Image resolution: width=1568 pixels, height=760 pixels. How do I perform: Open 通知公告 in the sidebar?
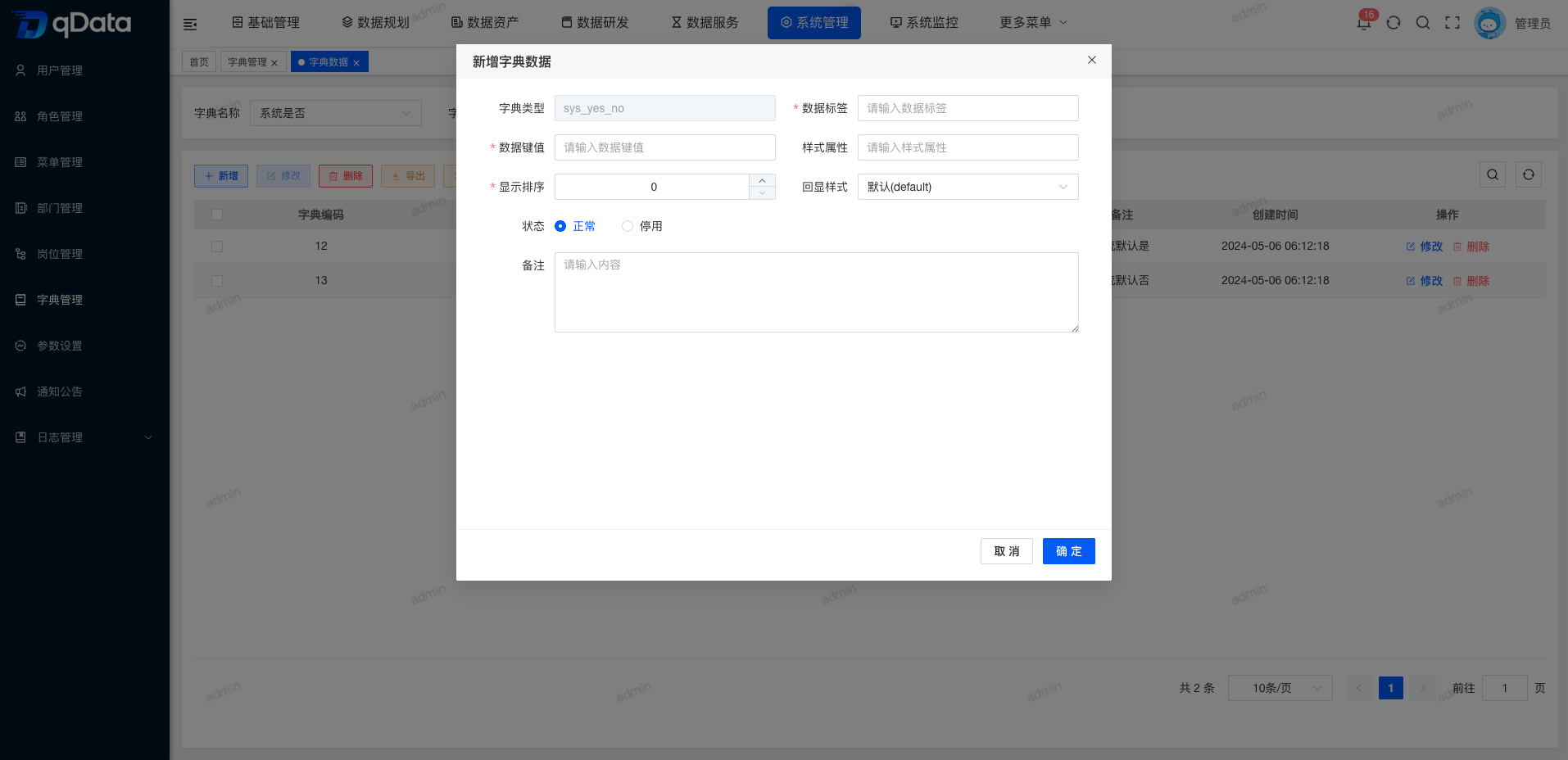[84, 391]
